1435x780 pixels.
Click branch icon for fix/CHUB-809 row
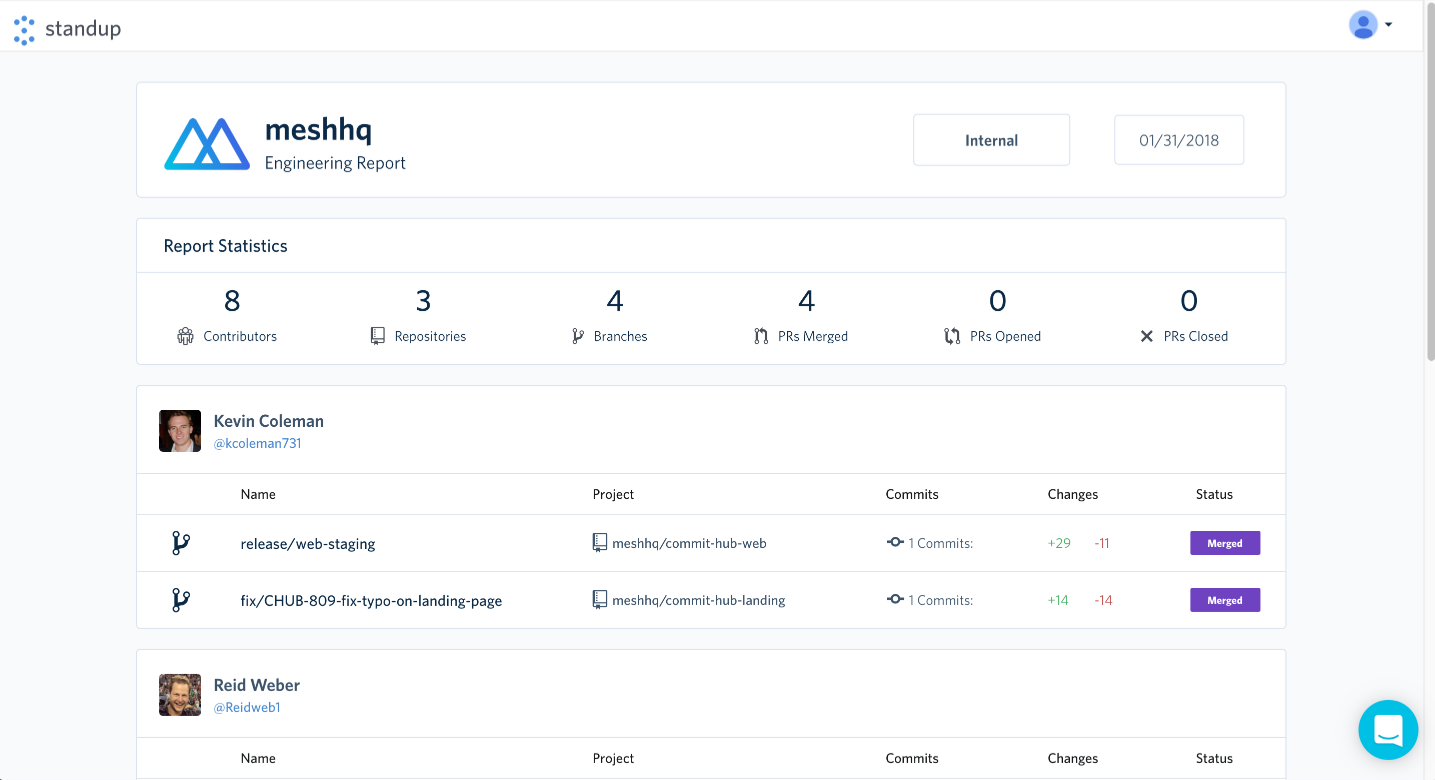(181, 600)
